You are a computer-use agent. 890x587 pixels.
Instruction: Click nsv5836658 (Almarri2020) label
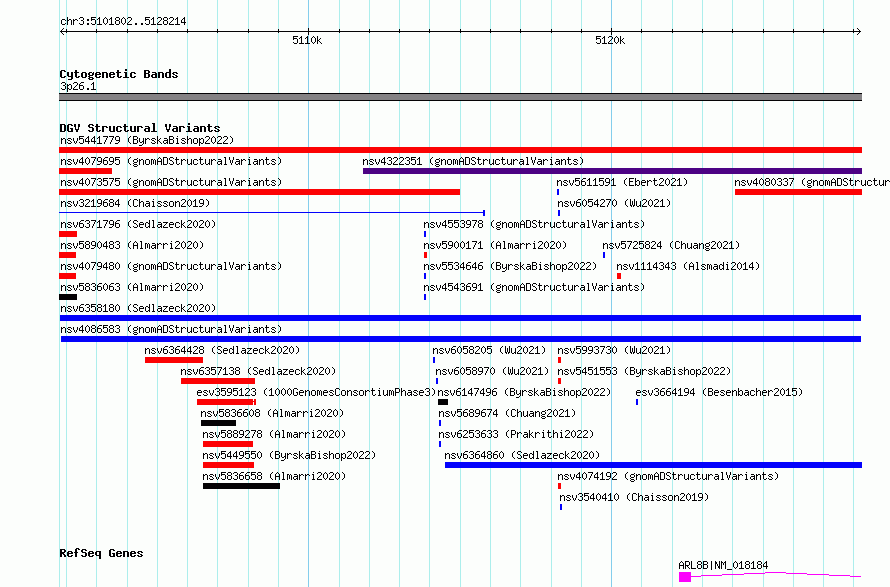tap(274, 476)
